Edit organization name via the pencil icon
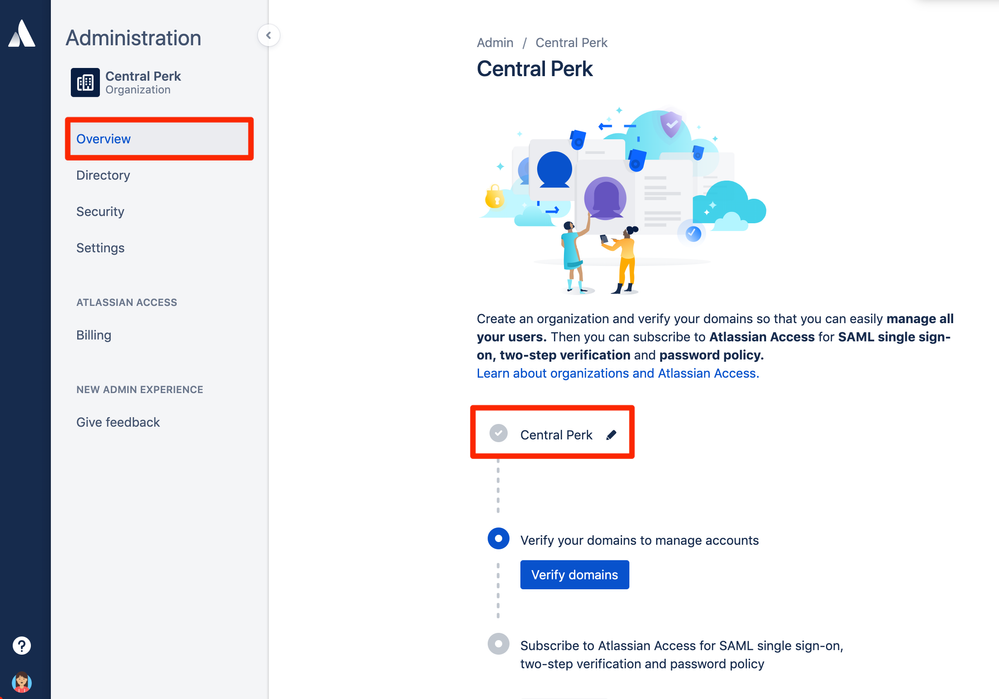The height and width of the screenshot is (699, 999). click(x=611, y=434)
